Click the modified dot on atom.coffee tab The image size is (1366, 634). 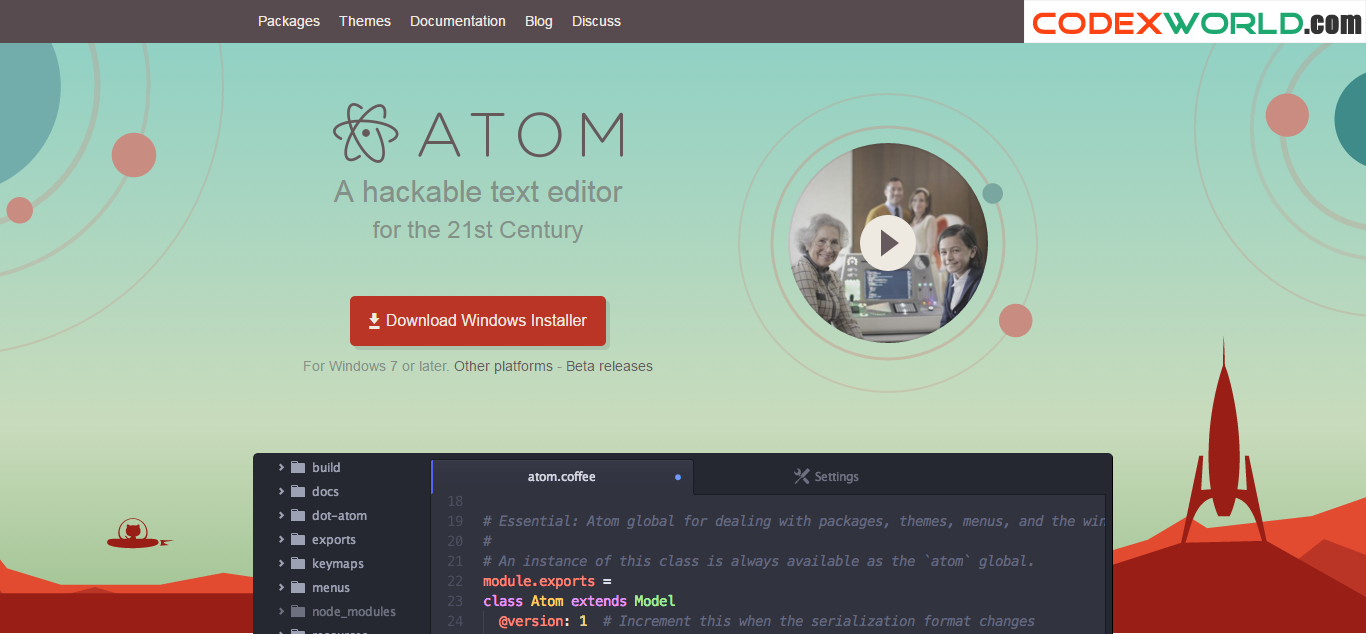pyautogui.click(x=678, y=477)
